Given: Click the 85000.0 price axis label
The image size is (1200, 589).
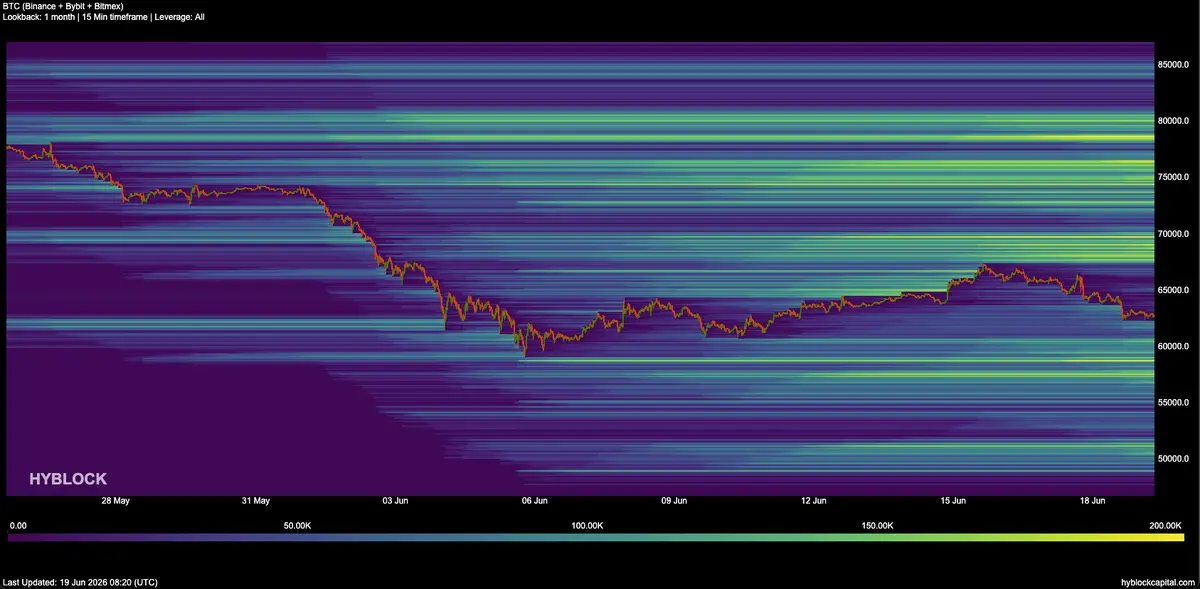Looking at the screenshot, I should coord(1175,64).
